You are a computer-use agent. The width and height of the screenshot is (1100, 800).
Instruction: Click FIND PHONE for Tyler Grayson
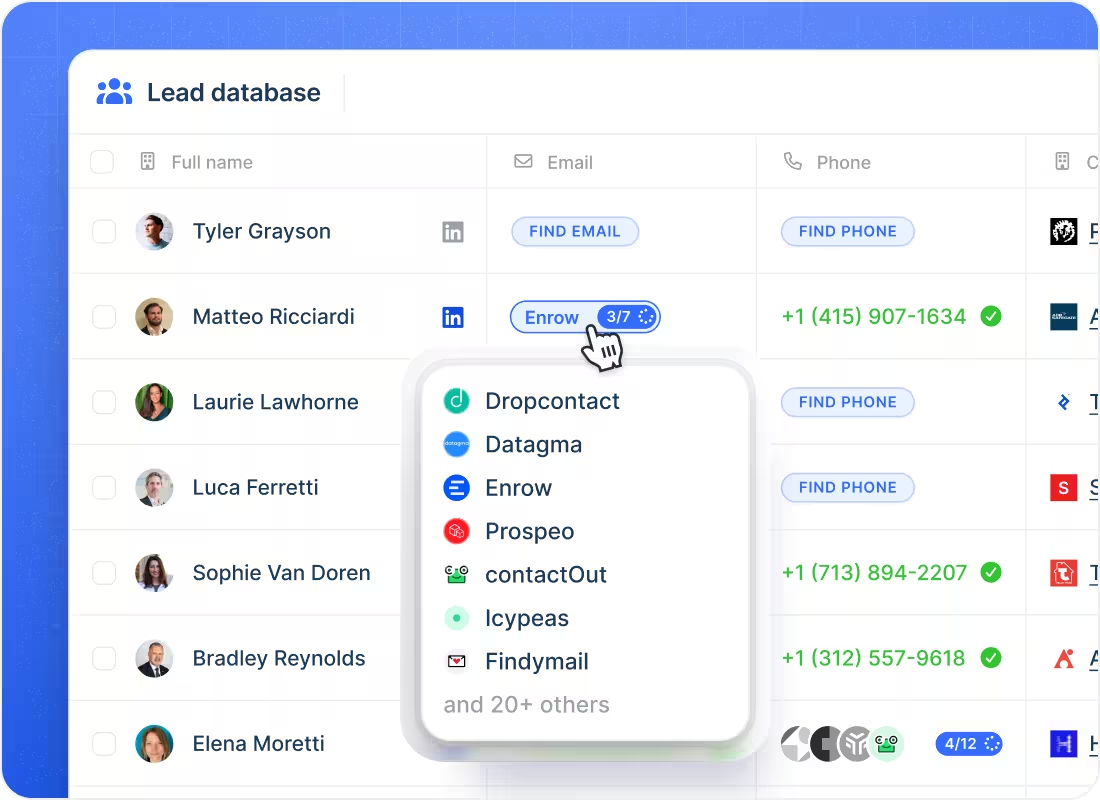point(847,232)
